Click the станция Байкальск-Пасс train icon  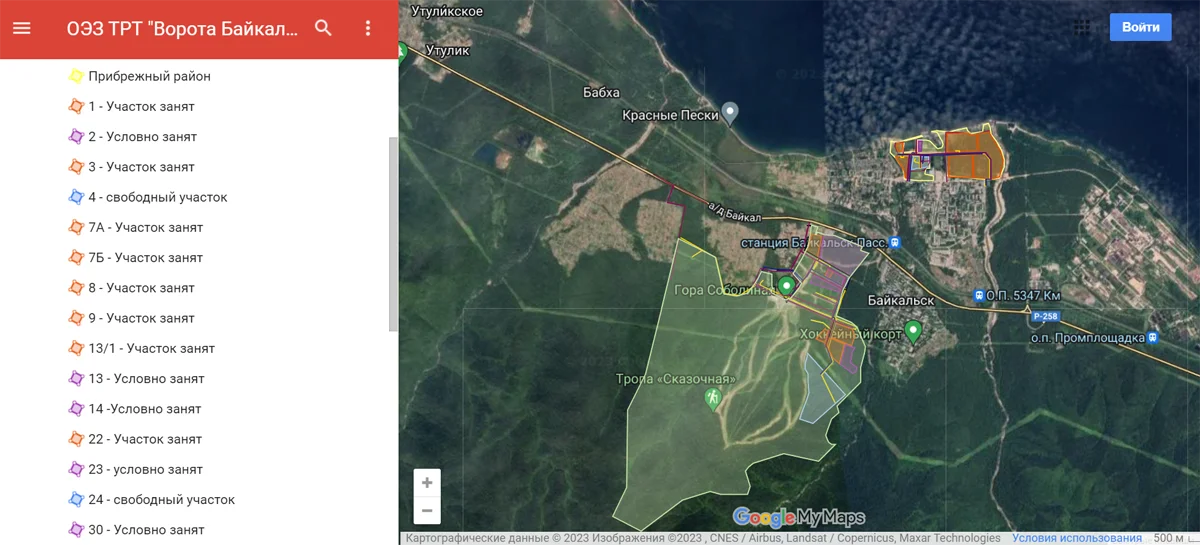point(895,243)
